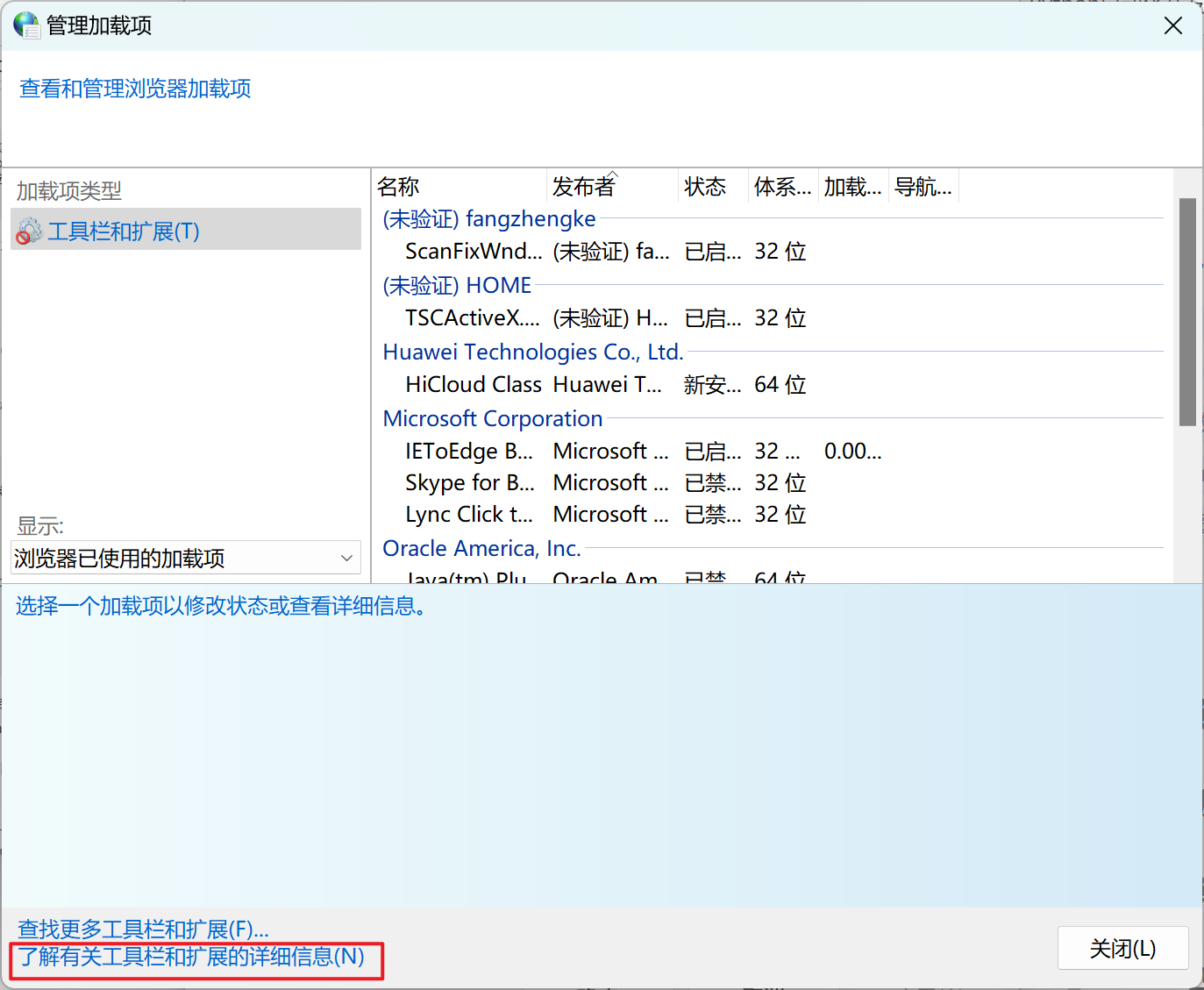The height and width of the screenshot is (990, 1204).
Task: Close the 管理加载项 window
Action: pyautogui.click(x=1172, y=25)
